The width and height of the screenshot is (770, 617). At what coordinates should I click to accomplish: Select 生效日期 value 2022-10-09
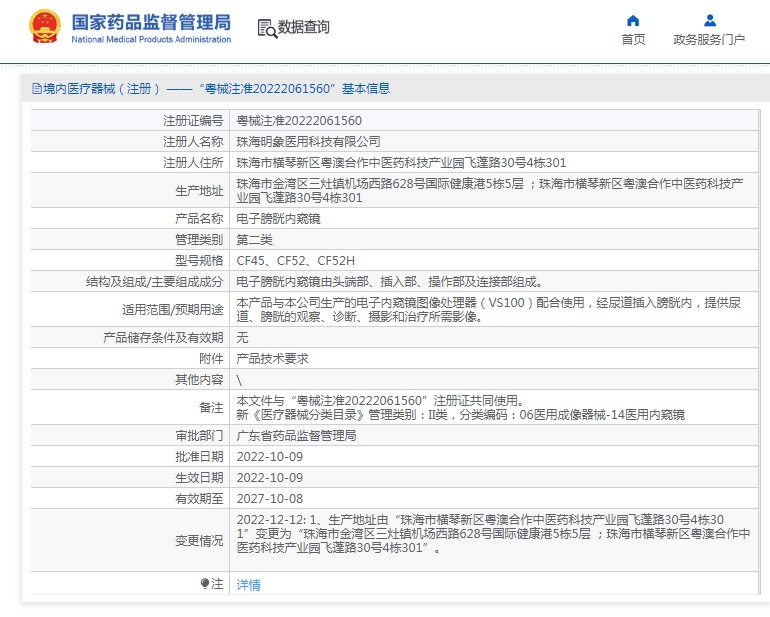[270, 477]
